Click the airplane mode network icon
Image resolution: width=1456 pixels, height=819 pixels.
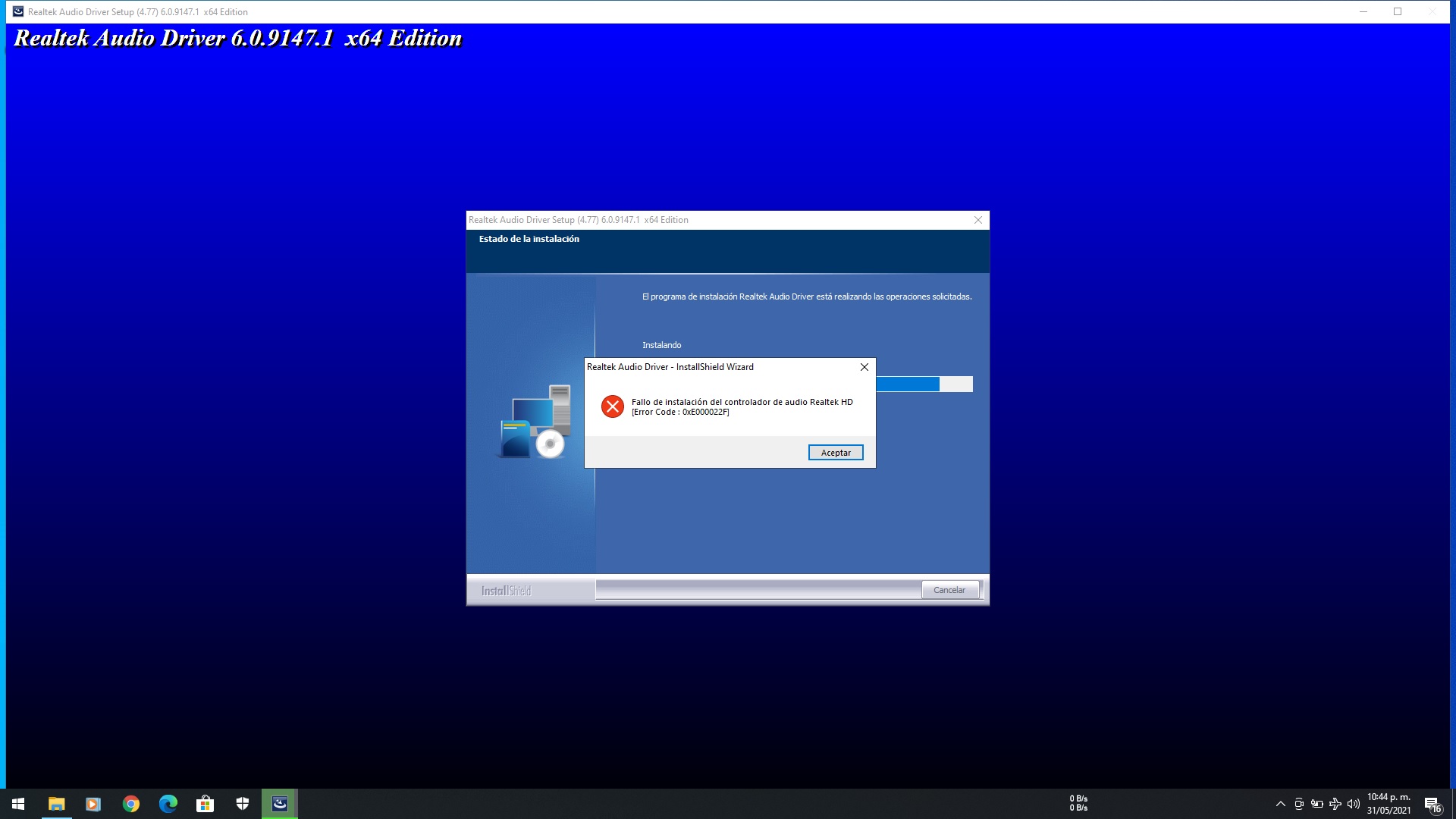(1335, 804)
